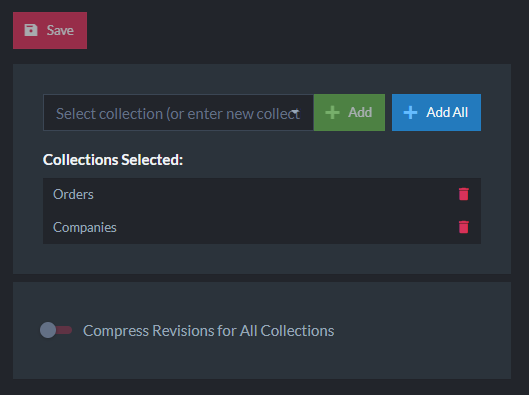
Task: Delete Companies with its trash icon
Action: pos(464,227)
